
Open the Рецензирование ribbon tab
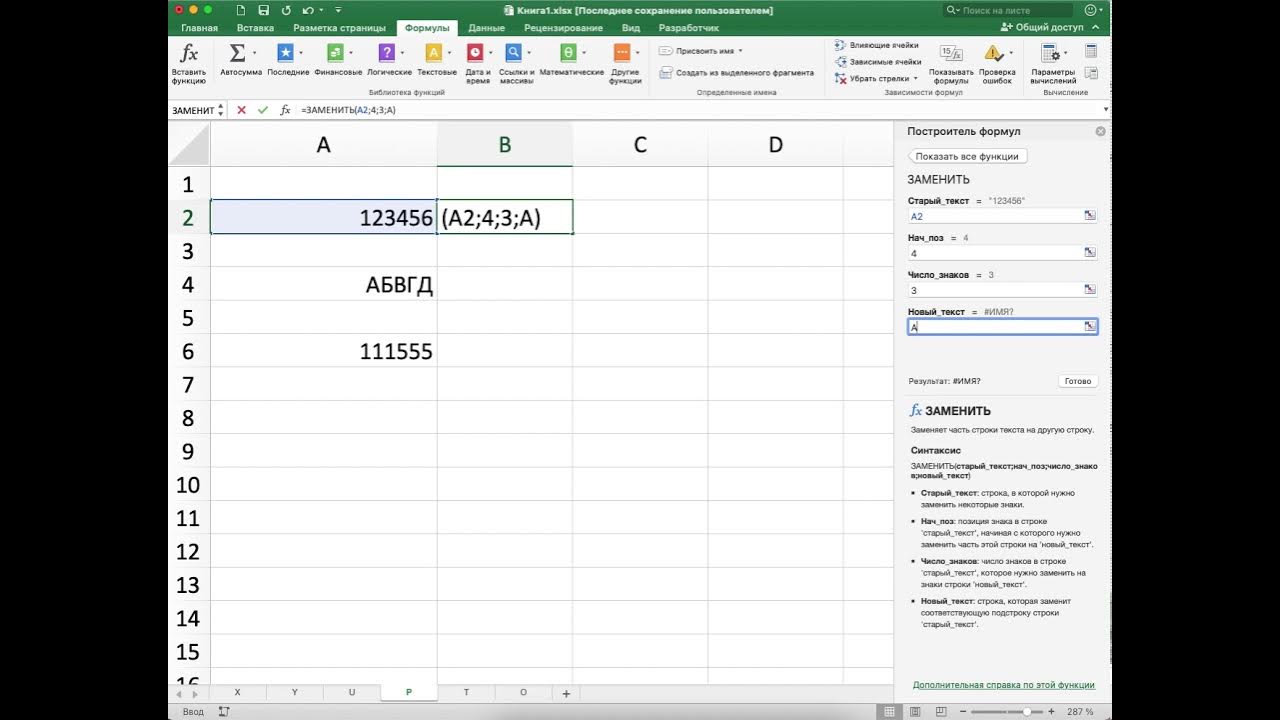point(563,28)
